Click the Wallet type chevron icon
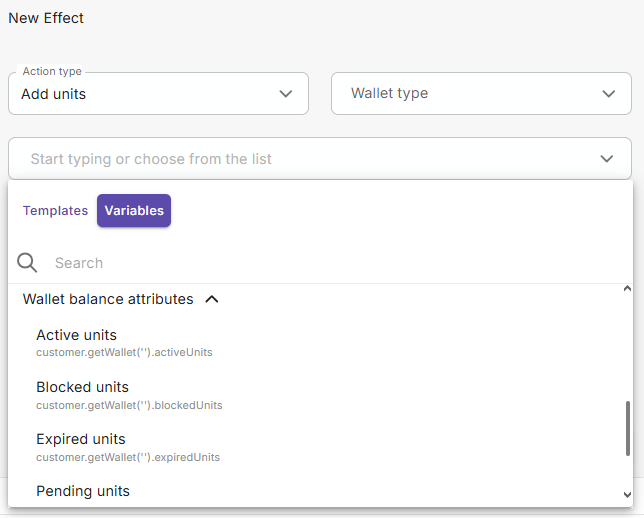Image resolution: width=644 pixels, height=518 pixels. coord(609,94)
